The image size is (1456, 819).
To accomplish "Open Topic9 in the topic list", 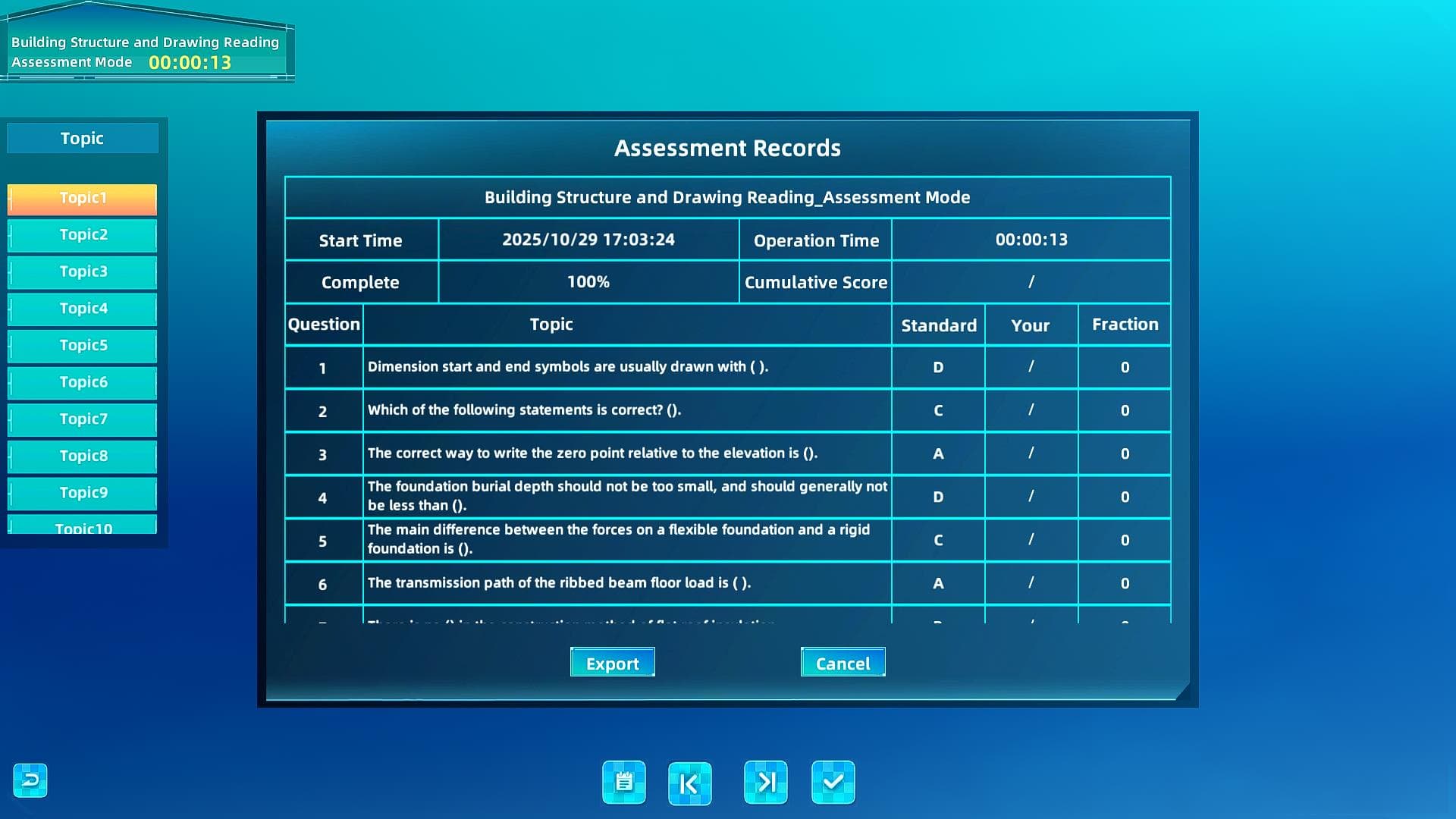I will (x=83, y=493).
